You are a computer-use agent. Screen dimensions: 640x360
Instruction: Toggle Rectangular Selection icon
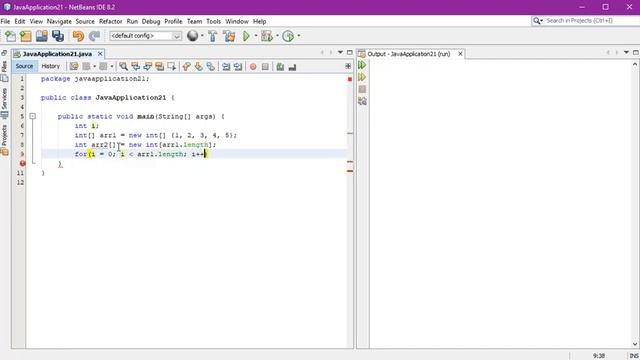coord(172,67)
